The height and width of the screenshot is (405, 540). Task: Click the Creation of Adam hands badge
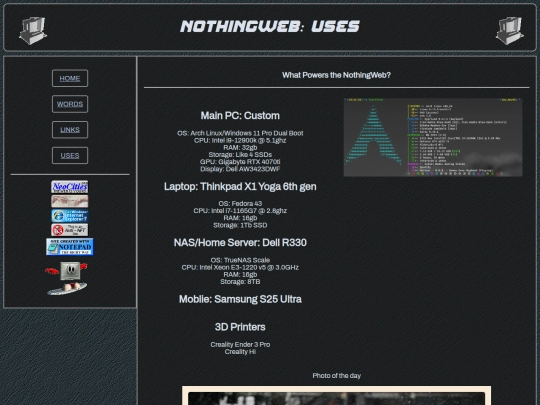click(x=70, y=201)
